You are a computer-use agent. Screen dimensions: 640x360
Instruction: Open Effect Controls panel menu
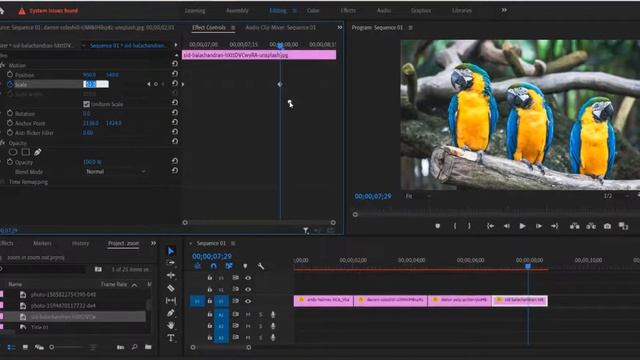point(233,28)
